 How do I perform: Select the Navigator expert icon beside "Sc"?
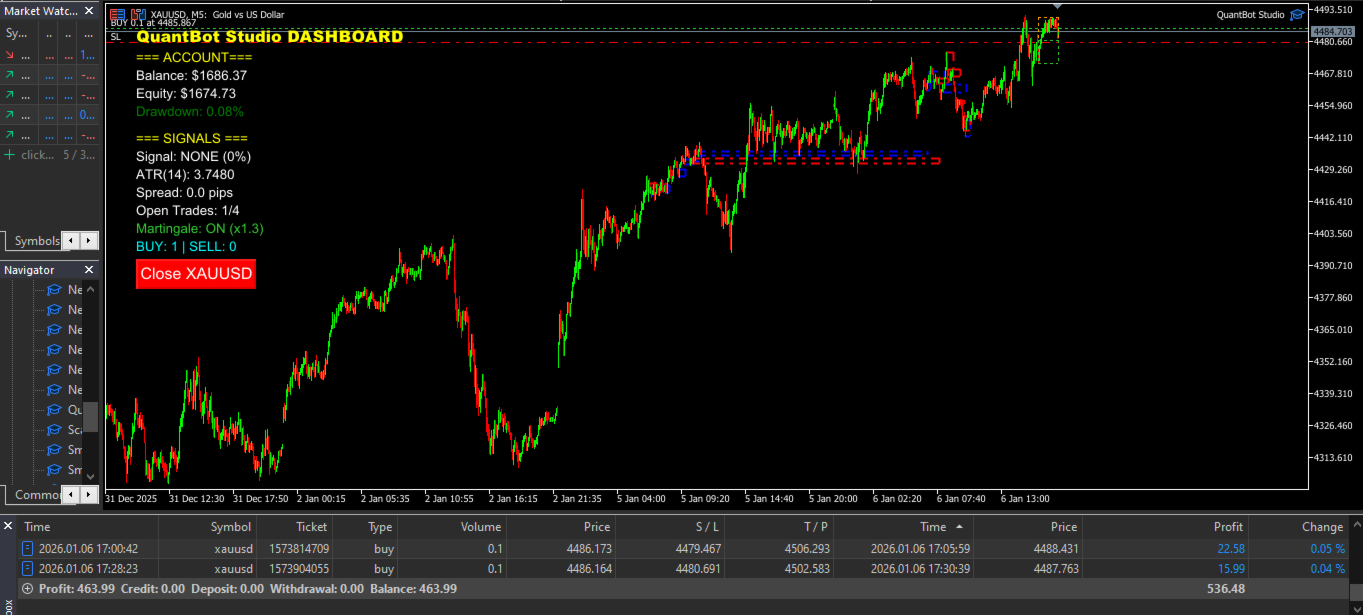tap(54, 430)
